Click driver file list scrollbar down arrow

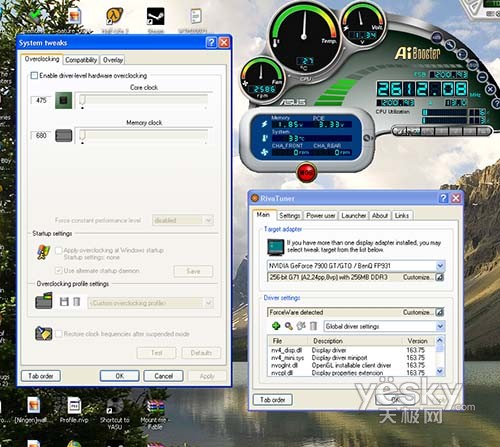(440, 371)
